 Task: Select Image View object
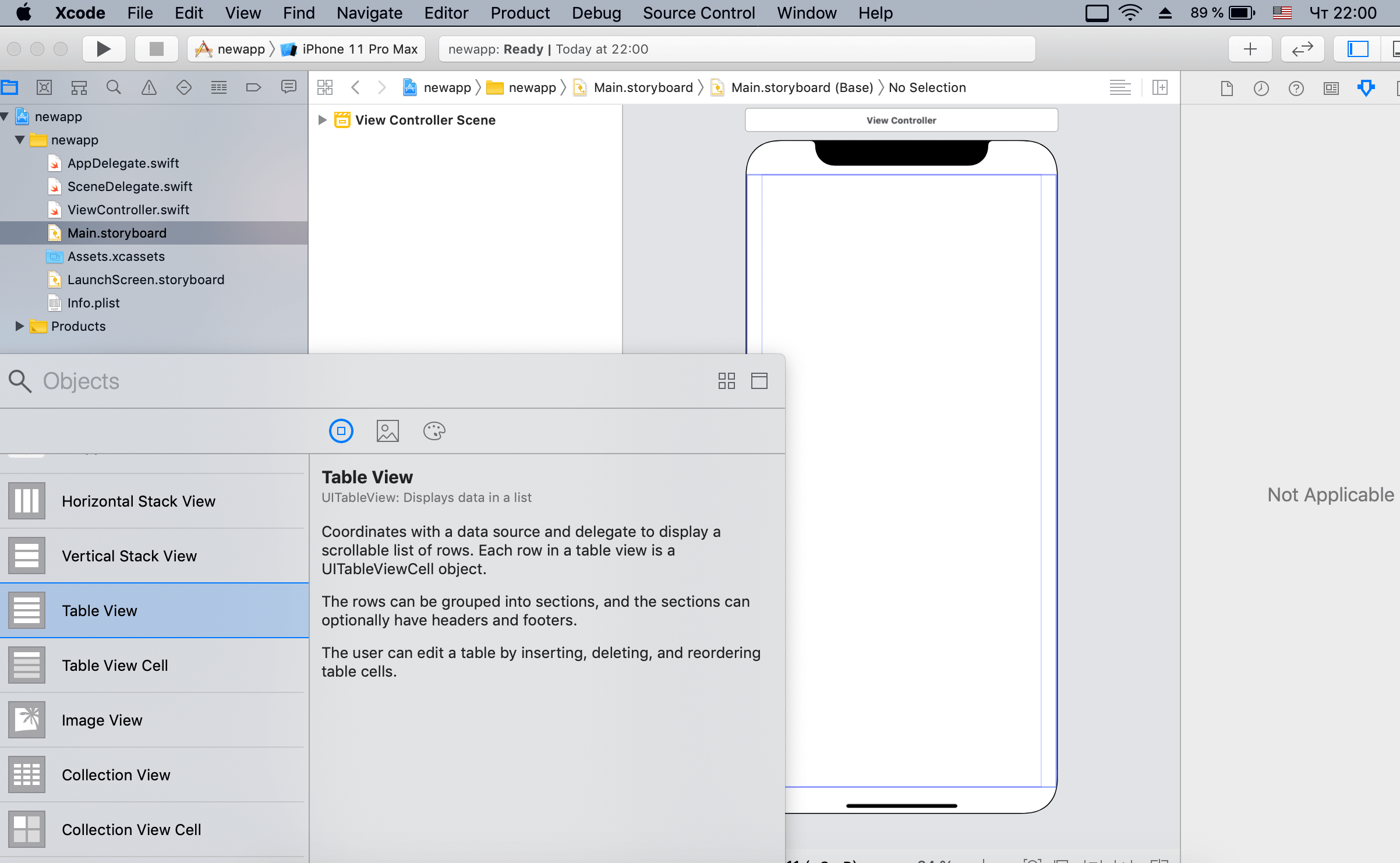(x=154, y=720)
